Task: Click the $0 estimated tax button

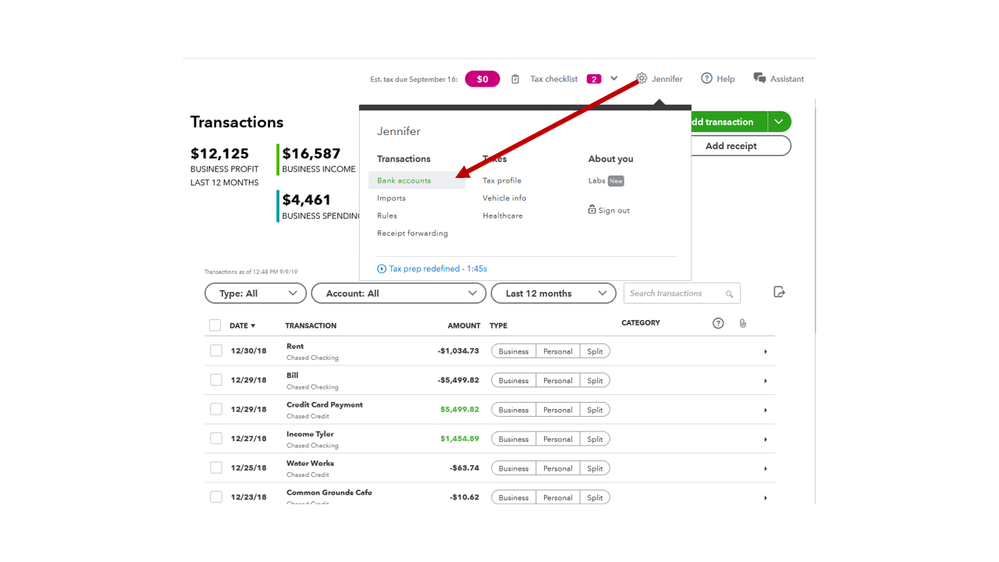Action: 482,79
